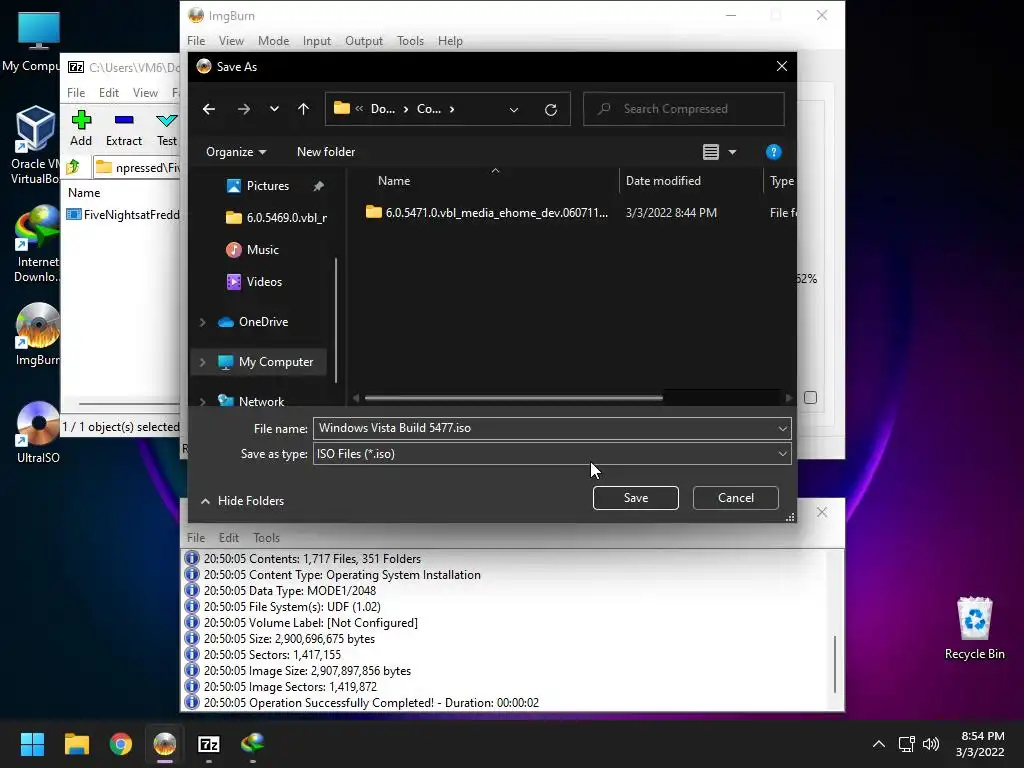Click the Search Compressed field
The image size is (1024, 768).
click(x=683, y=109)
